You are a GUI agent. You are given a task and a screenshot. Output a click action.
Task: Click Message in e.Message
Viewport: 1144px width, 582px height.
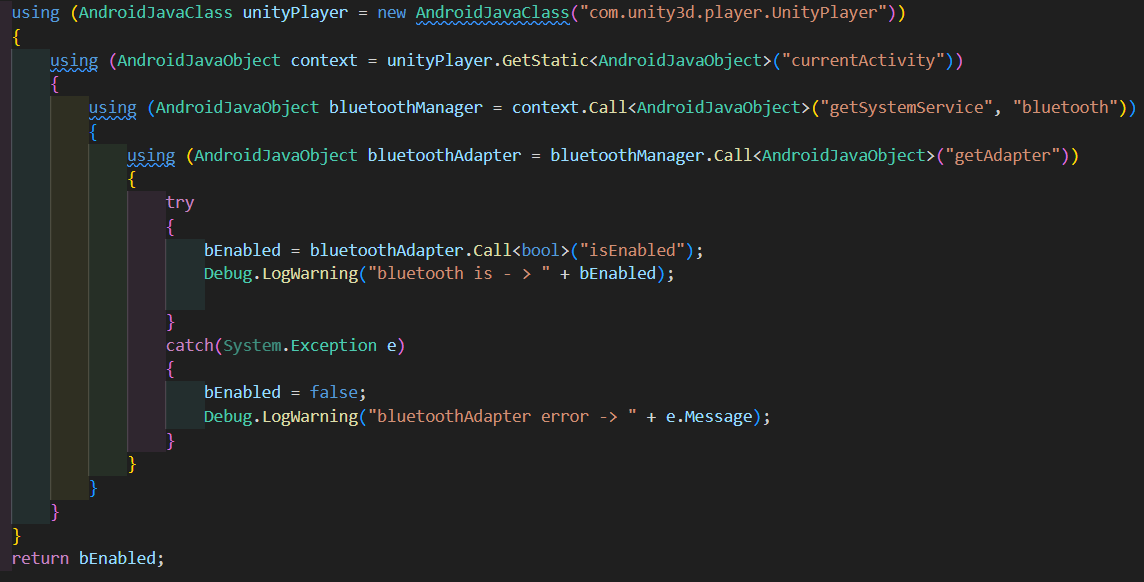[718, 416]
